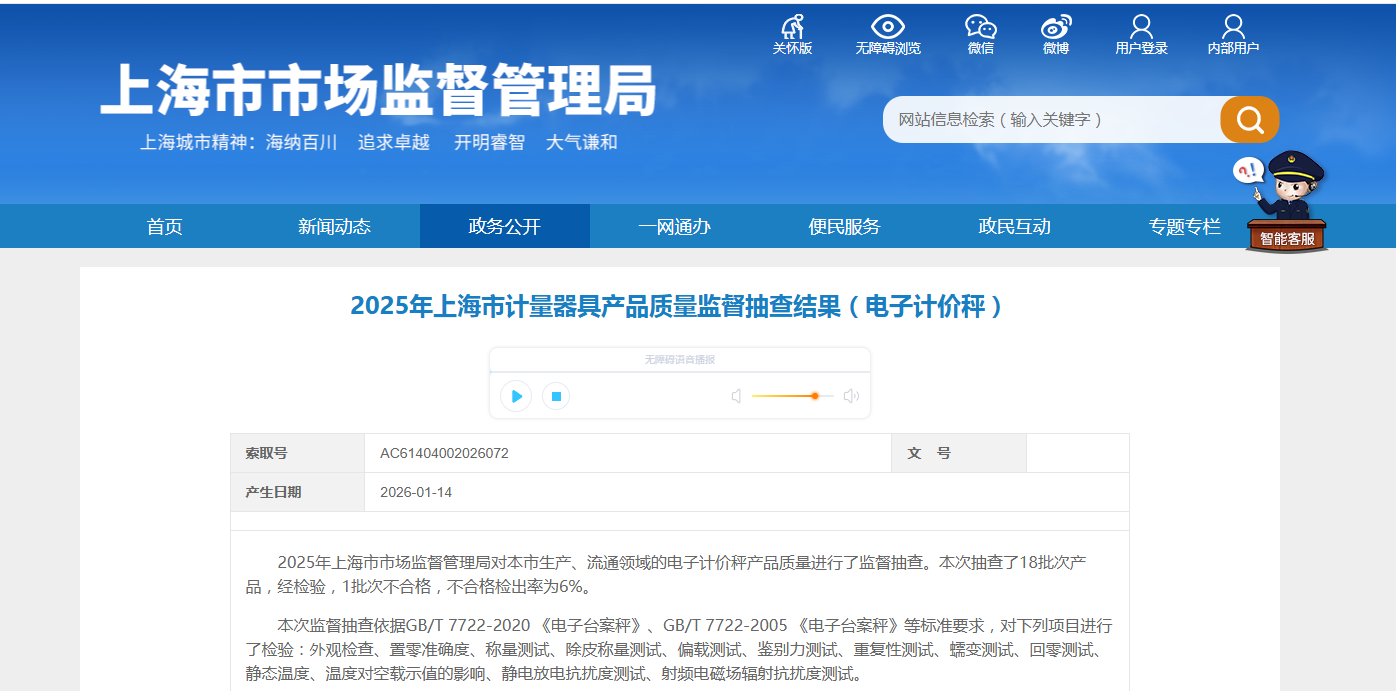Click the 用户登录 user login icon
The height and width of the screenshot is (691, 1396).
coord(1141,34)
